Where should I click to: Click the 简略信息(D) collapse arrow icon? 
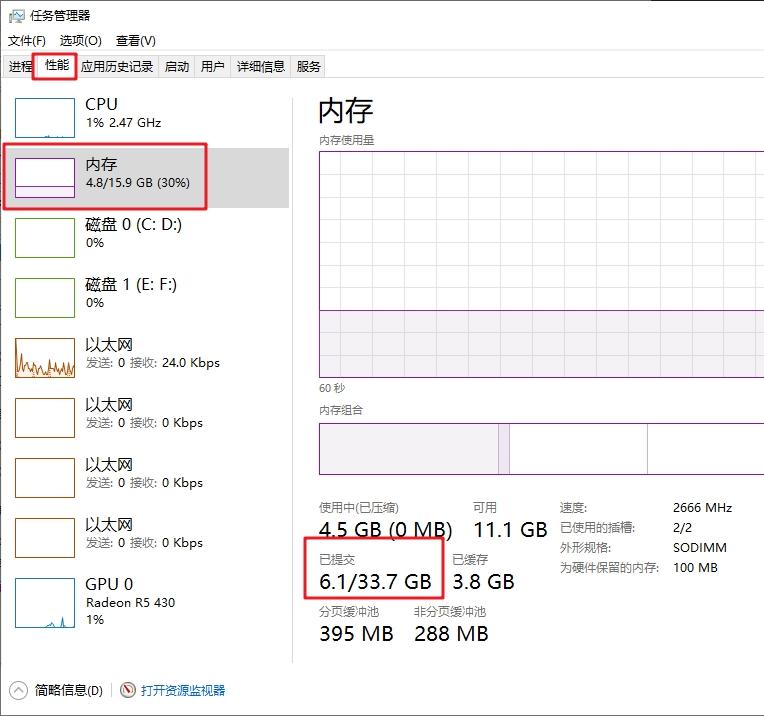point(19,690)
